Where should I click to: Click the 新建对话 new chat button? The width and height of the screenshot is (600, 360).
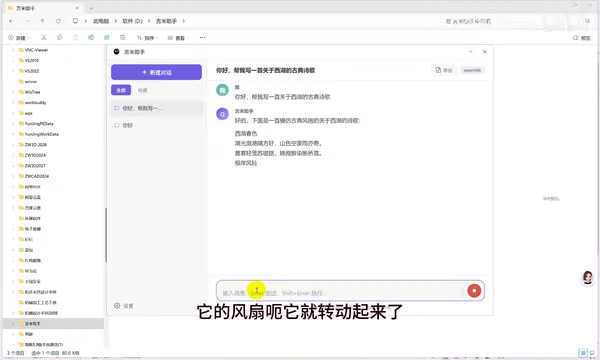point(157,72)
